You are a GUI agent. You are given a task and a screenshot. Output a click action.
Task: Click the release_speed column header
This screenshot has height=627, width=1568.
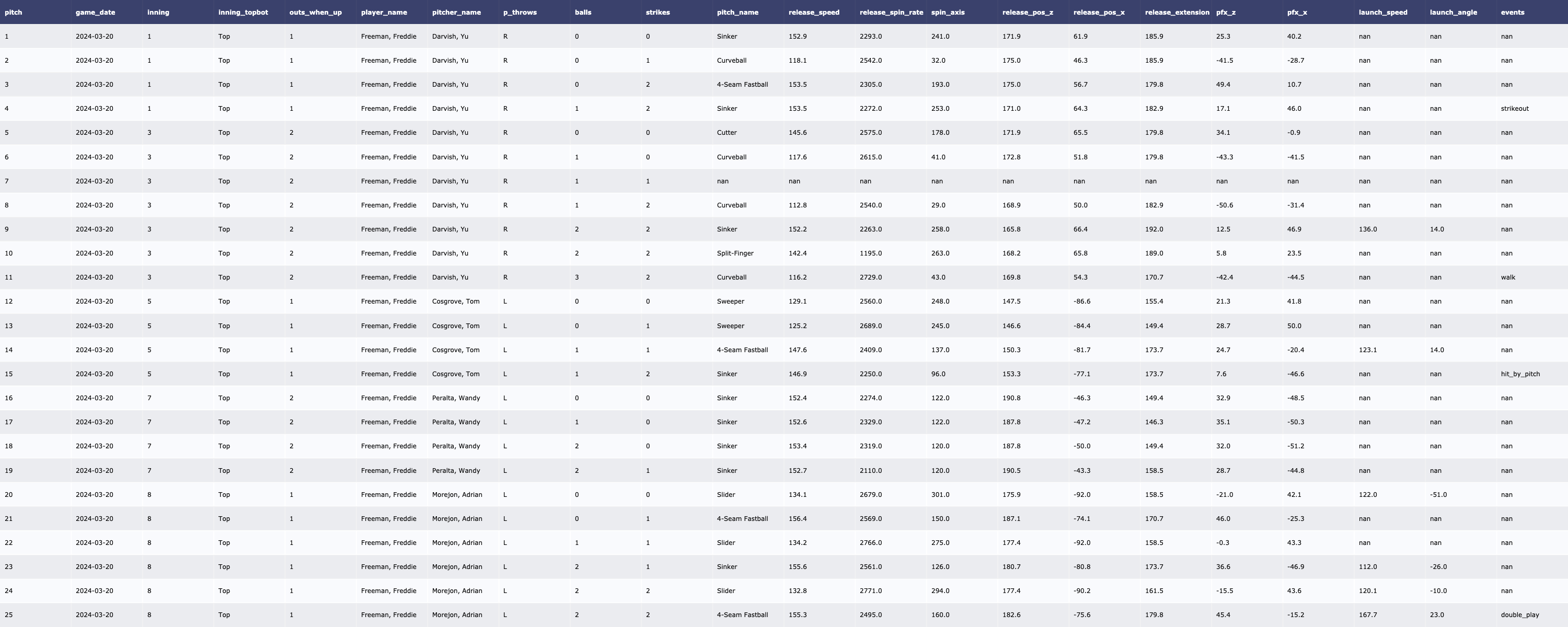813,12
